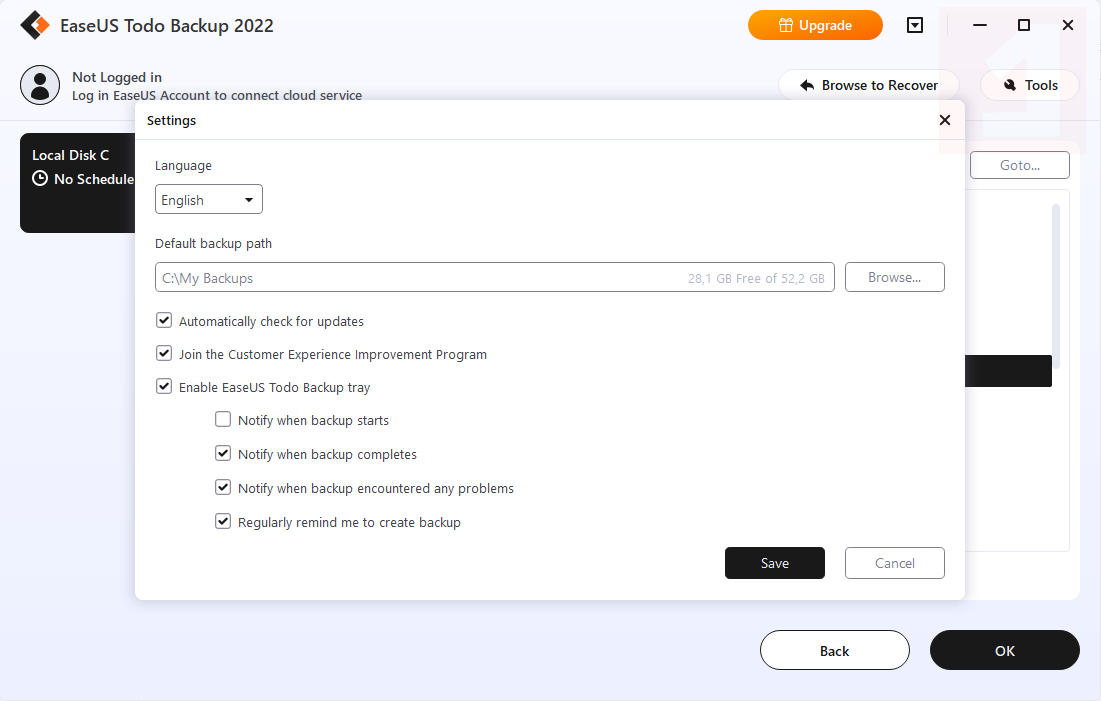1101x701 pixels.
Task: Click the No Schedule clock icon
Action: point(40,179)
